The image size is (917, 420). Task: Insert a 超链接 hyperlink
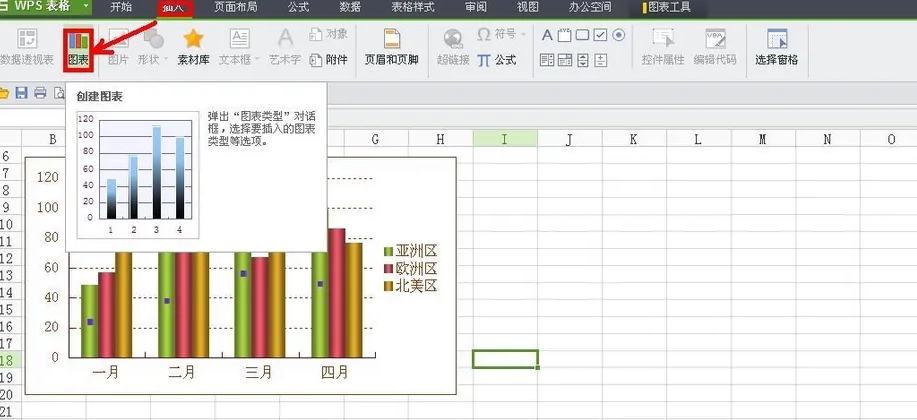click(x=453, y=48)
